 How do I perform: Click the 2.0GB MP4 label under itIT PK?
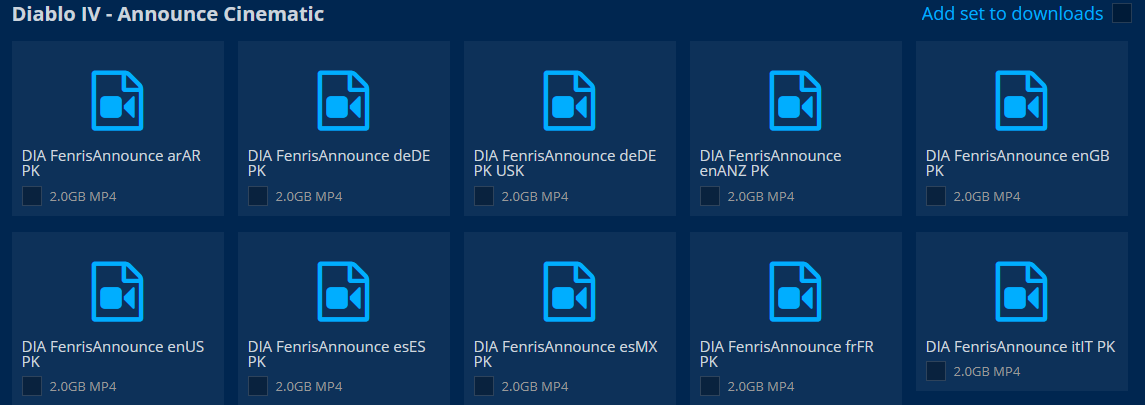tap(987, 371)
